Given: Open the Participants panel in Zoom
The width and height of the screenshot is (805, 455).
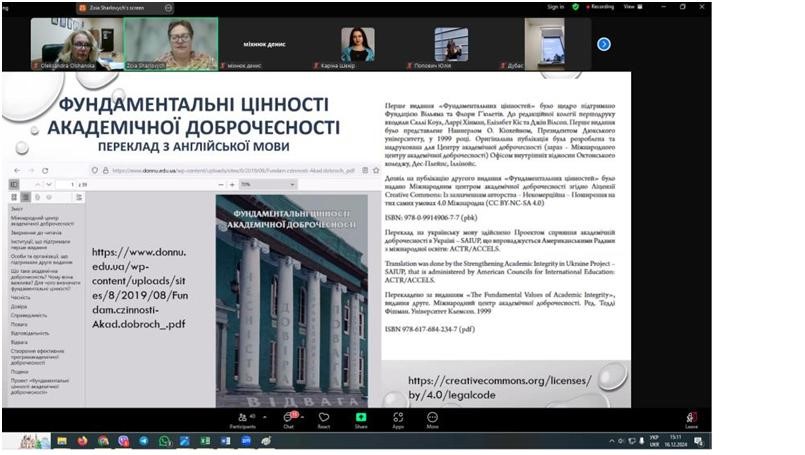Looking at the screenshot, I should pos(242,417).
